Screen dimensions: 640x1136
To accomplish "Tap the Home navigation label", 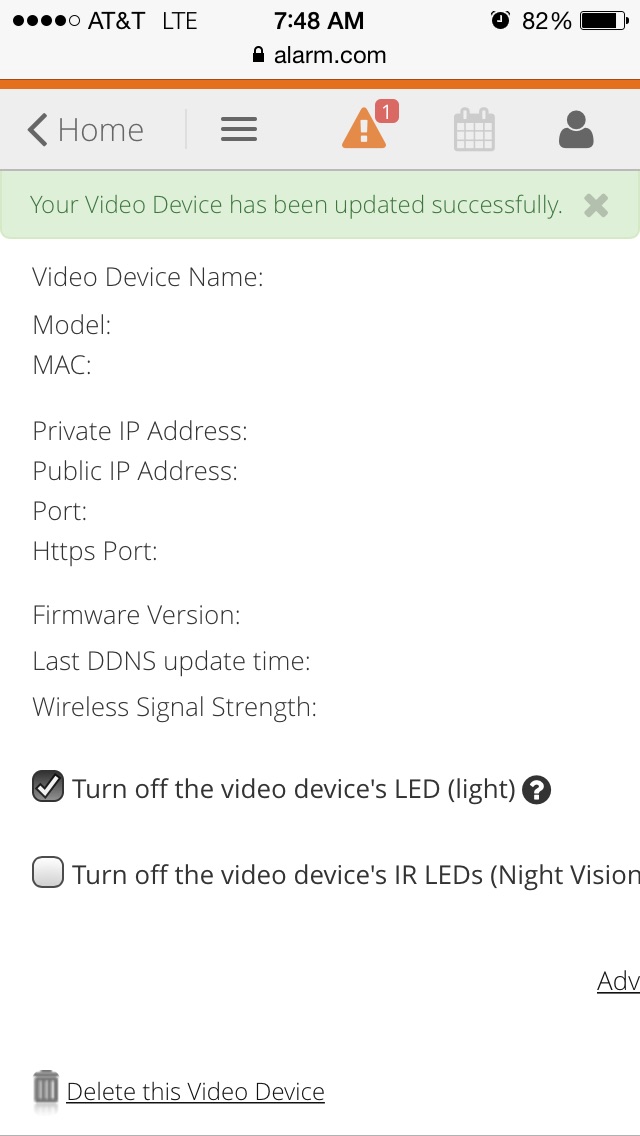I will pyautogui.click(x=101, y=130).
